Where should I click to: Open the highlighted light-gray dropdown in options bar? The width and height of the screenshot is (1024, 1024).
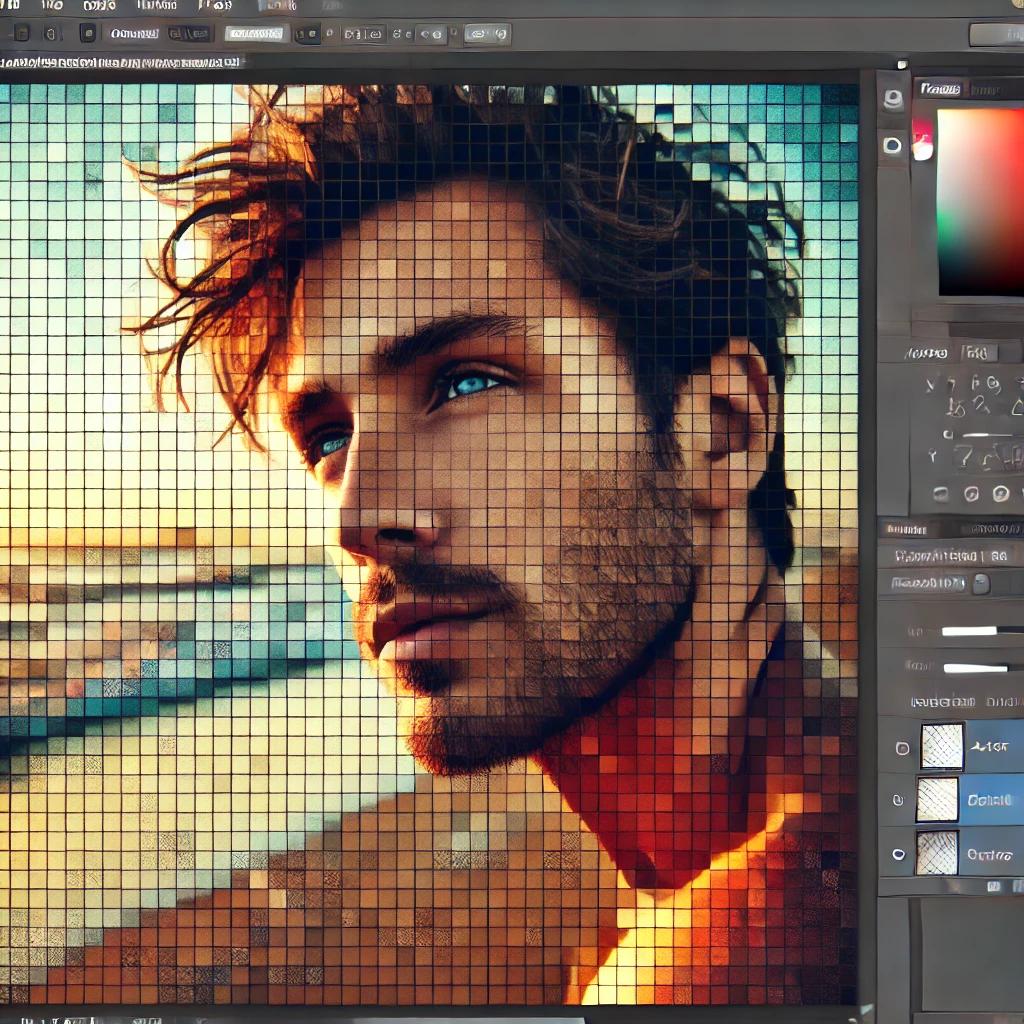[255, 33]
